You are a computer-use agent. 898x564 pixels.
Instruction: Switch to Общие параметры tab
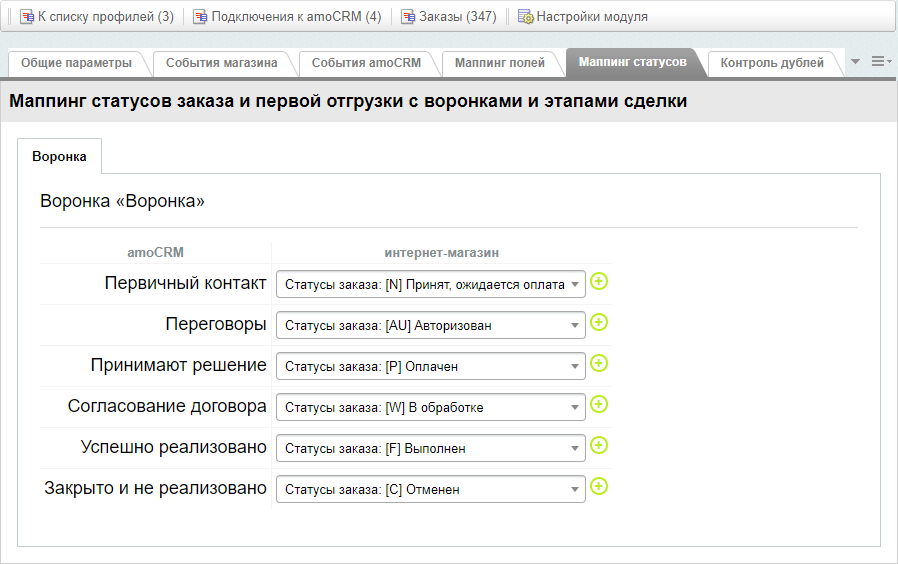click(76, 63)
